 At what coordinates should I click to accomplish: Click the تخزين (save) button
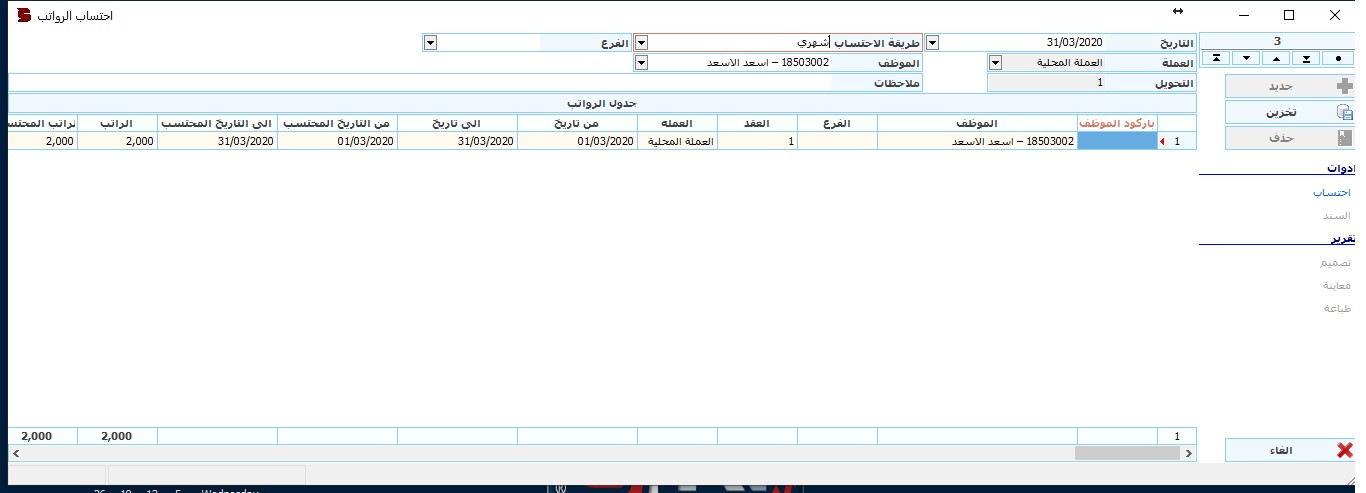click(1290, 113)
